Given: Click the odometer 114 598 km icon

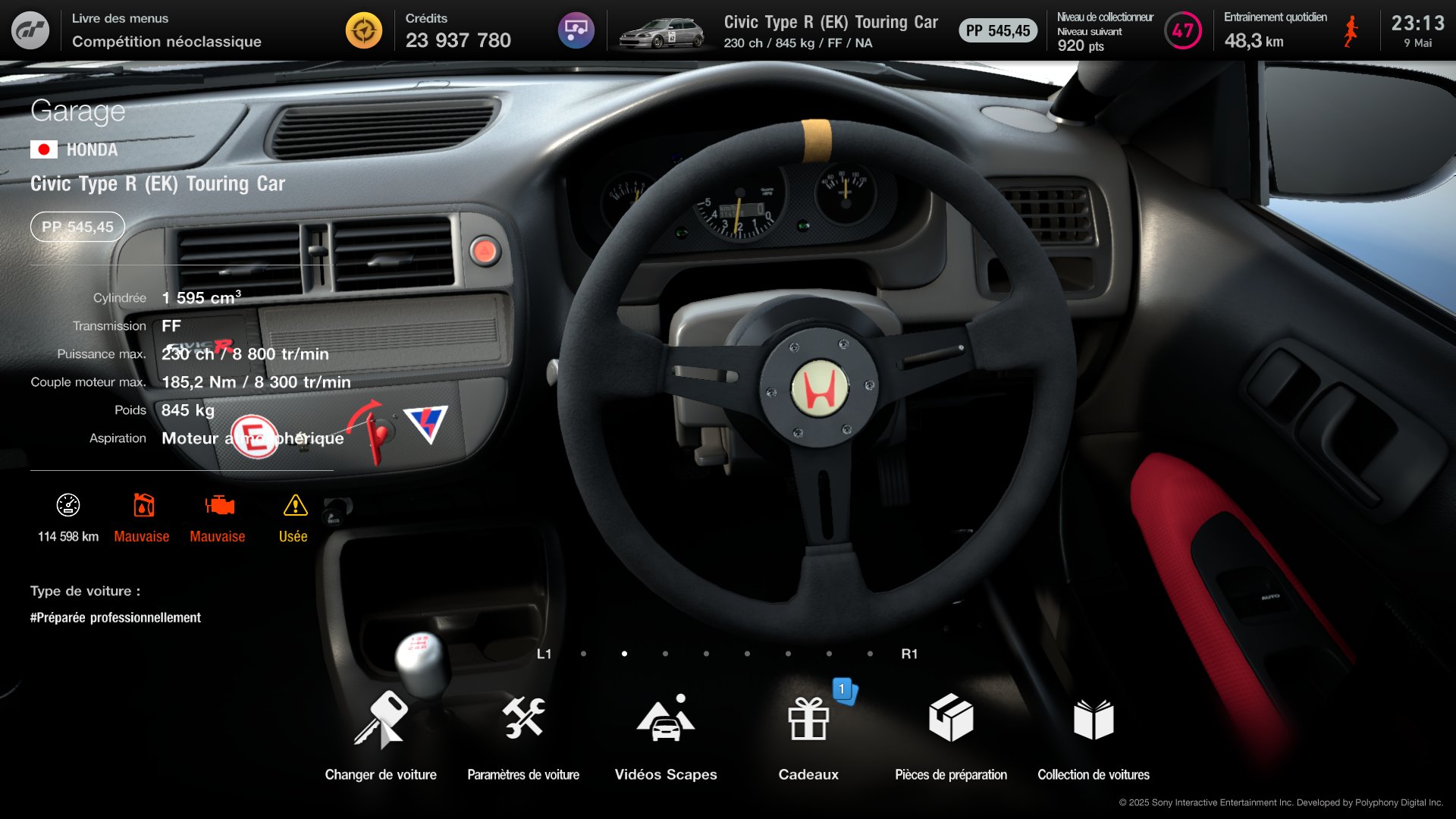Looking at the screenshot, I should [68, 505].
